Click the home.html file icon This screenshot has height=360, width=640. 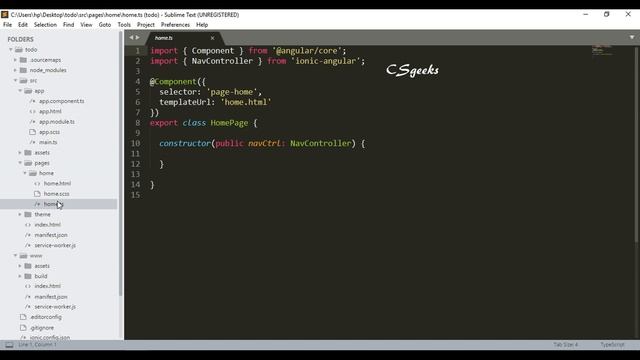click(x=38, y=183)
